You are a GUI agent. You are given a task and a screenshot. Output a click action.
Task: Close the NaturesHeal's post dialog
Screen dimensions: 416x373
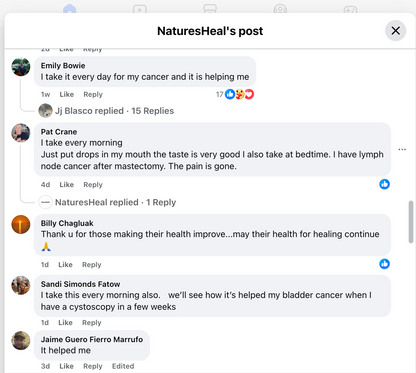click(395, 31)
